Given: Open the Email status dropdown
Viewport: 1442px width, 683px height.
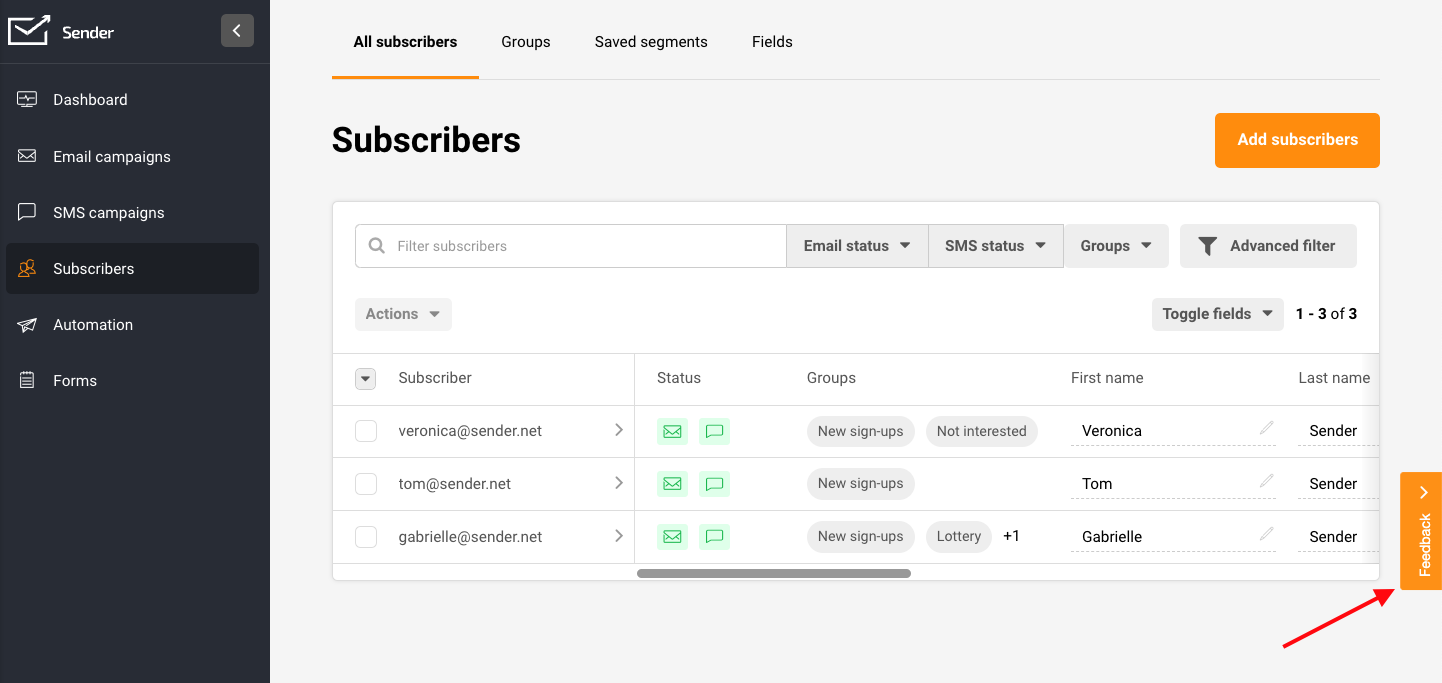Looking at the screenshot, I should tap(857, 246).
